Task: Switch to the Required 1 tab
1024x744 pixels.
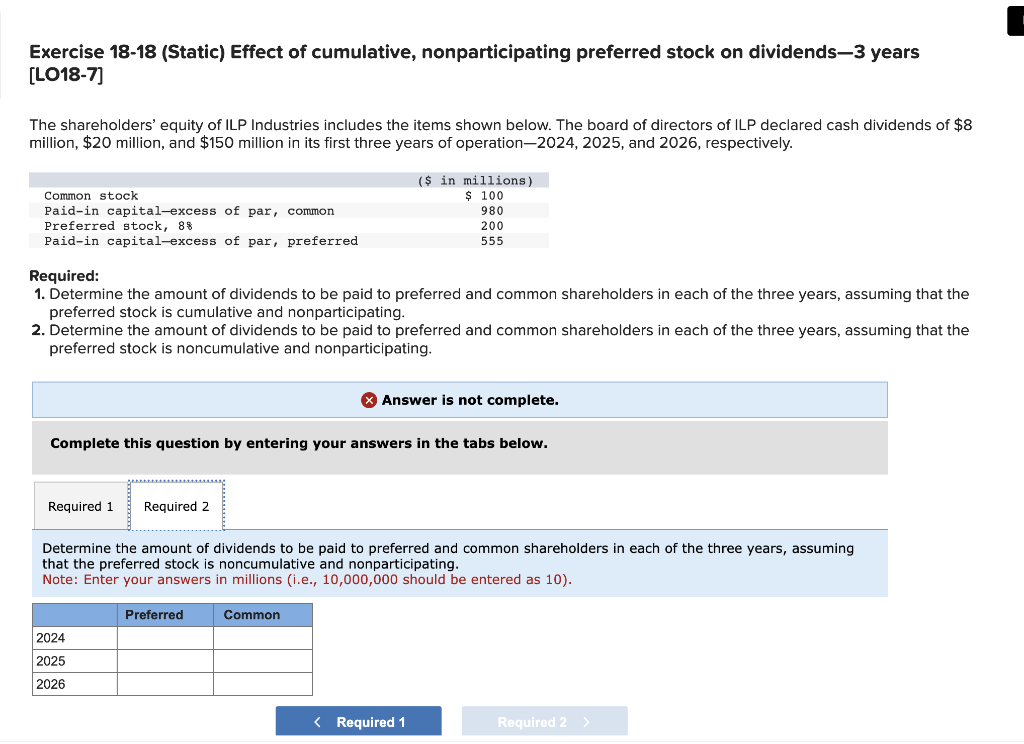Action: click(80, 506)
